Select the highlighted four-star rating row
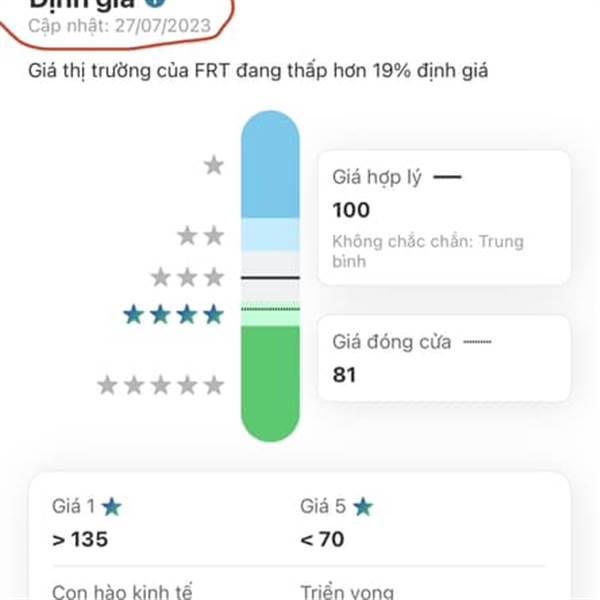This screenshot has height=600, width=600. click(x=174, y=315)
